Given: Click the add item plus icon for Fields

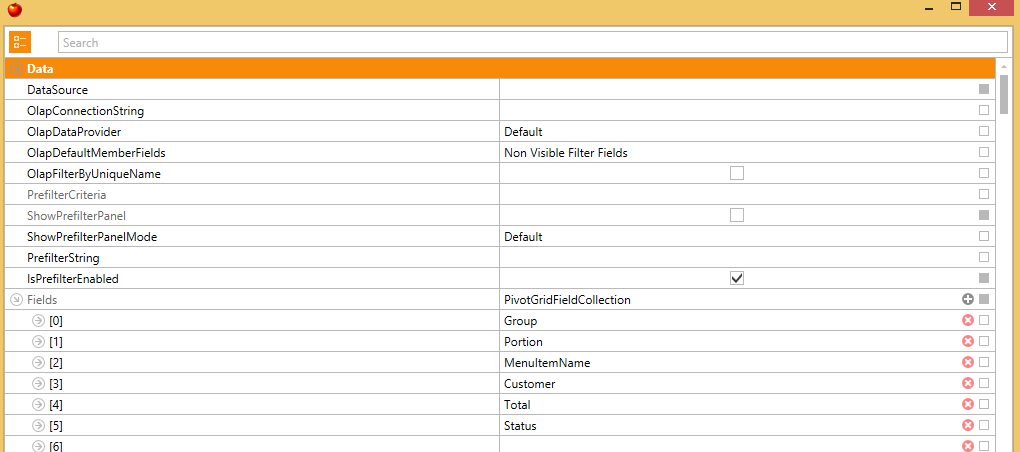Looking at the screenshot, I should [x=968, y=300].
